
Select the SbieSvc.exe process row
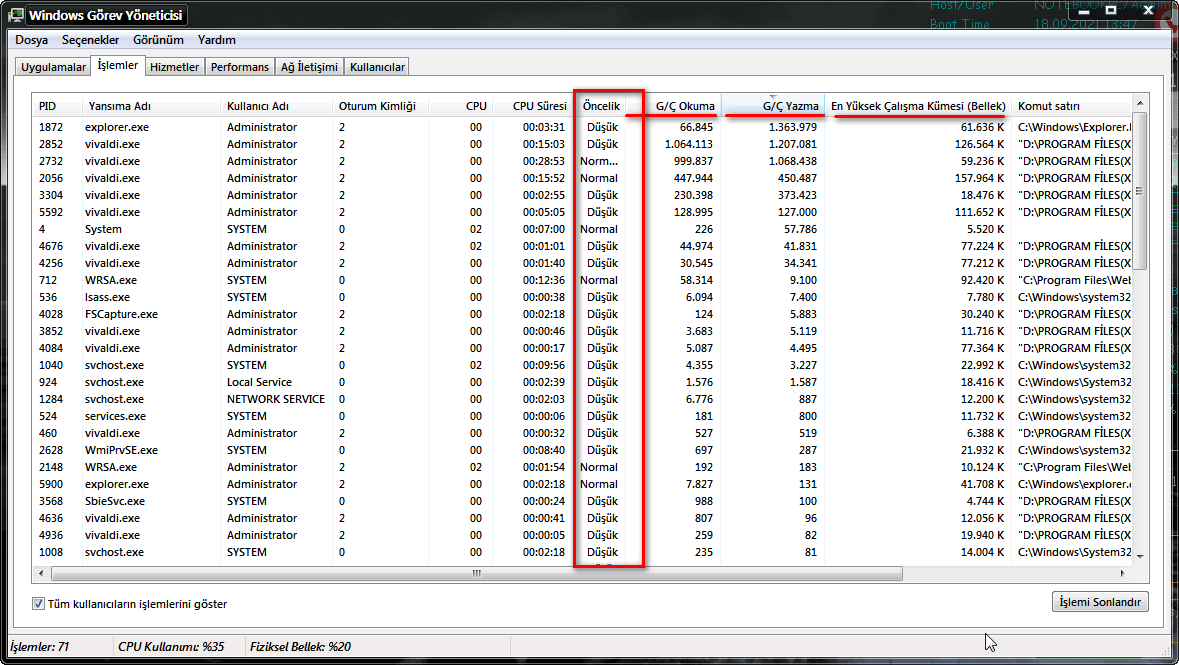point(582,501)
